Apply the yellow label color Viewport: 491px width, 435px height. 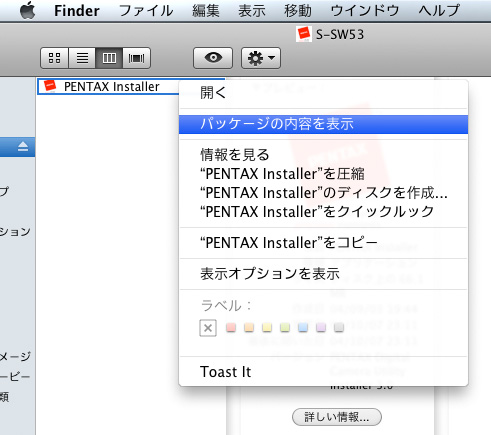click(x=267, y=327)
